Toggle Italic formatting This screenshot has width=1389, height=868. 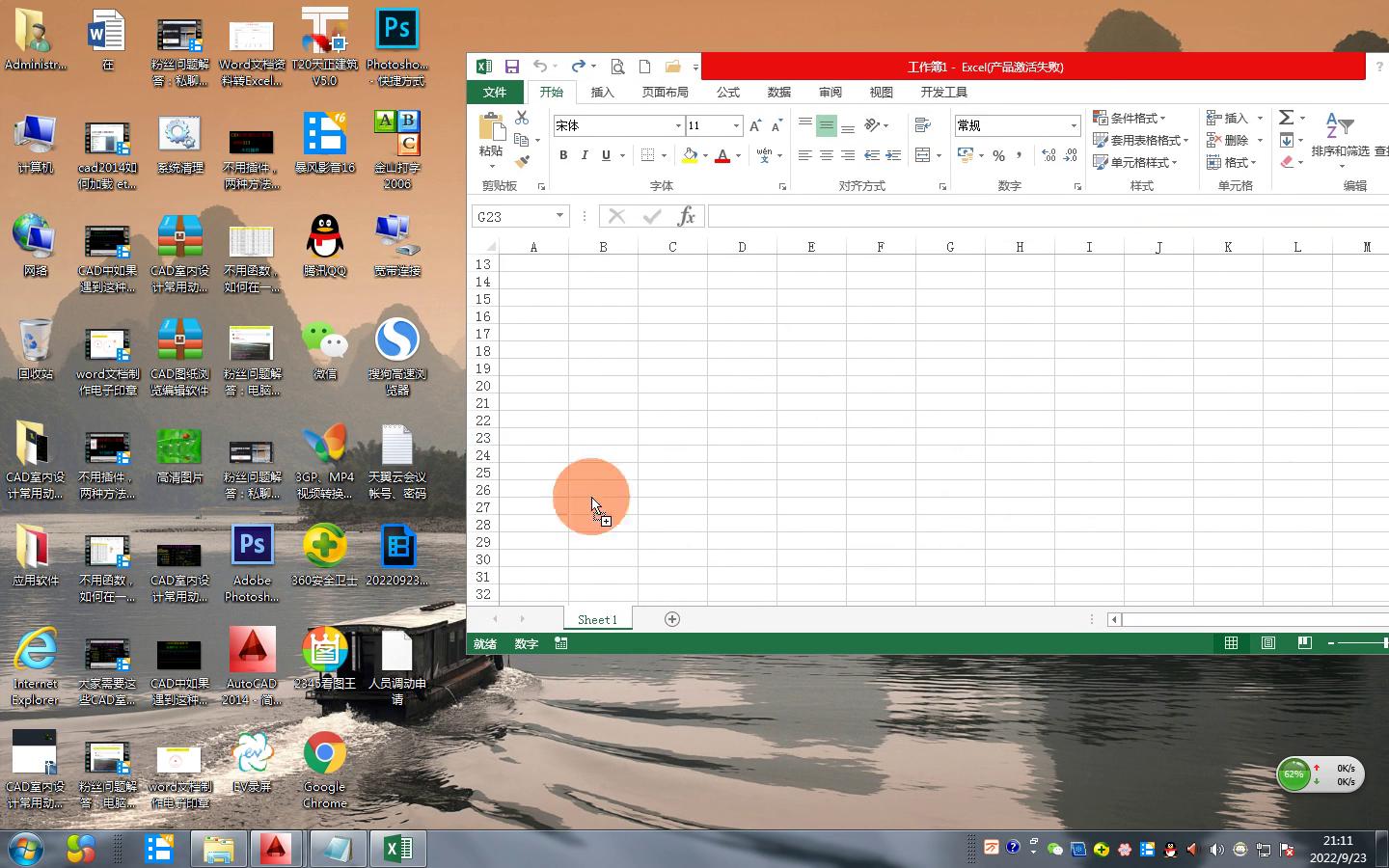[585, 155]
